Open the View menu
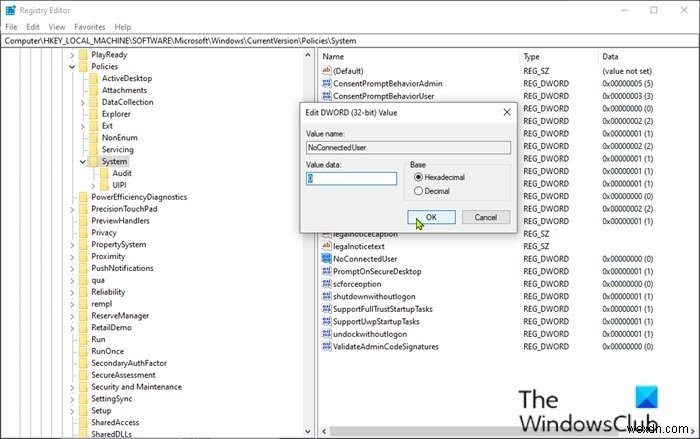Image resolution: width=700 pixels, height=439 pixels. click(57, 27)
